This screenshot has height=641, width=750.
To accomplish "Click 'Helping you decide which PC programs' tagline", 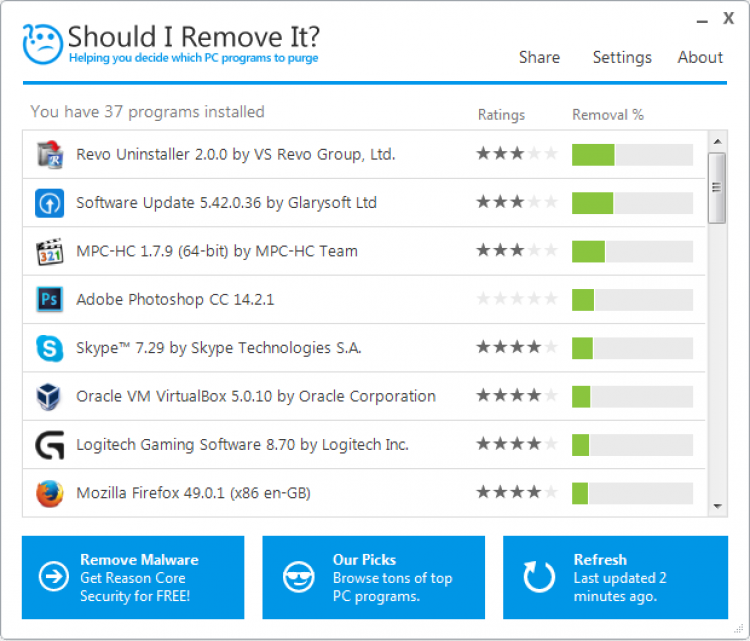I will 194,58.
